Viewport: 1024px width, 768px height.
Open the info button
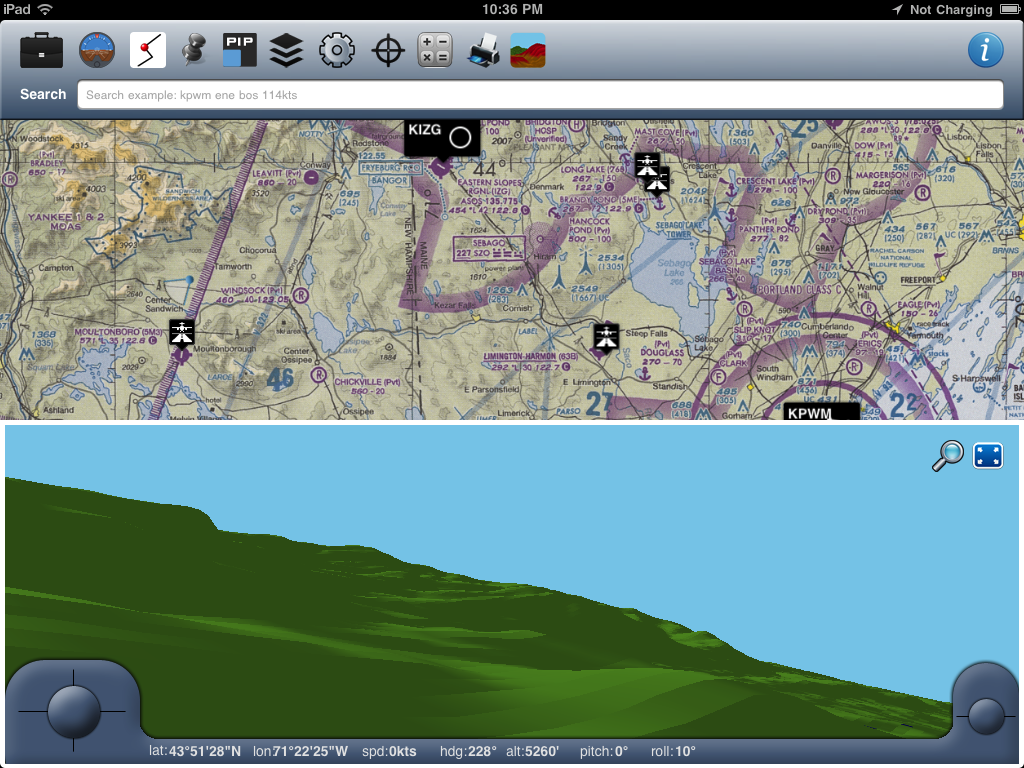985,50
